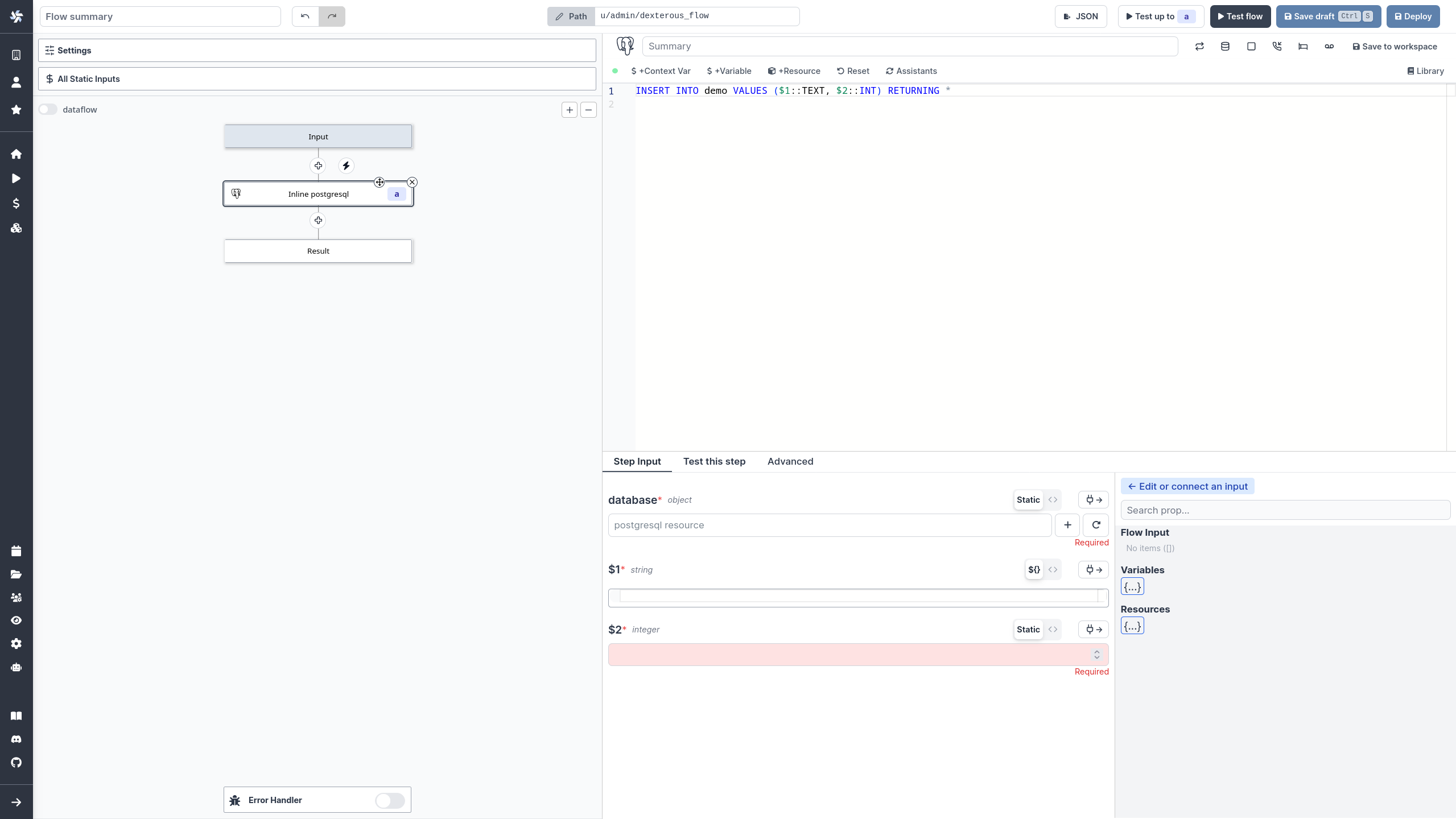
Task: Open the workspace building icon in sidebar
Action: coord(17,55)
